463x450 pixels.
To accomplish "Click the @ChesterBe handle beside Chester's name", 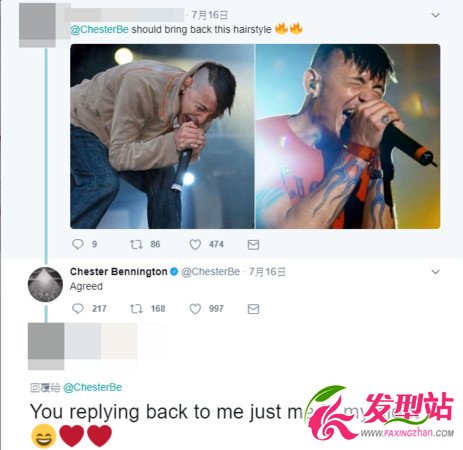I will [211, 272].
